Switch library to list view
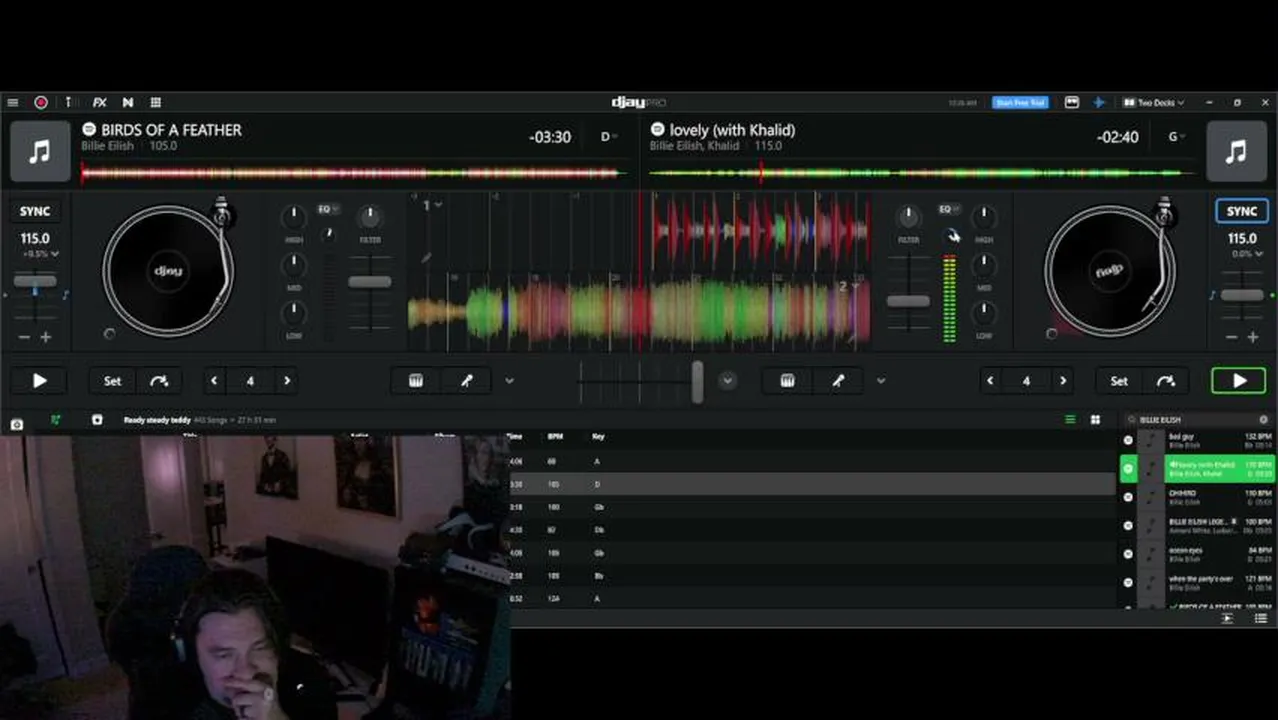This screenshot has height=720, width=1278. [x=1070, y=420]
